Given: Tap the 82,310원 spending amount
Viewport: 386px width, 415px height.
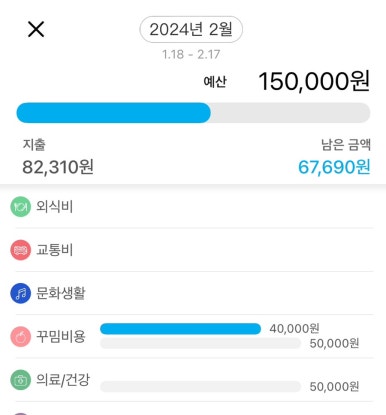Looking at the screenshot, I should [x=58, y=167].
